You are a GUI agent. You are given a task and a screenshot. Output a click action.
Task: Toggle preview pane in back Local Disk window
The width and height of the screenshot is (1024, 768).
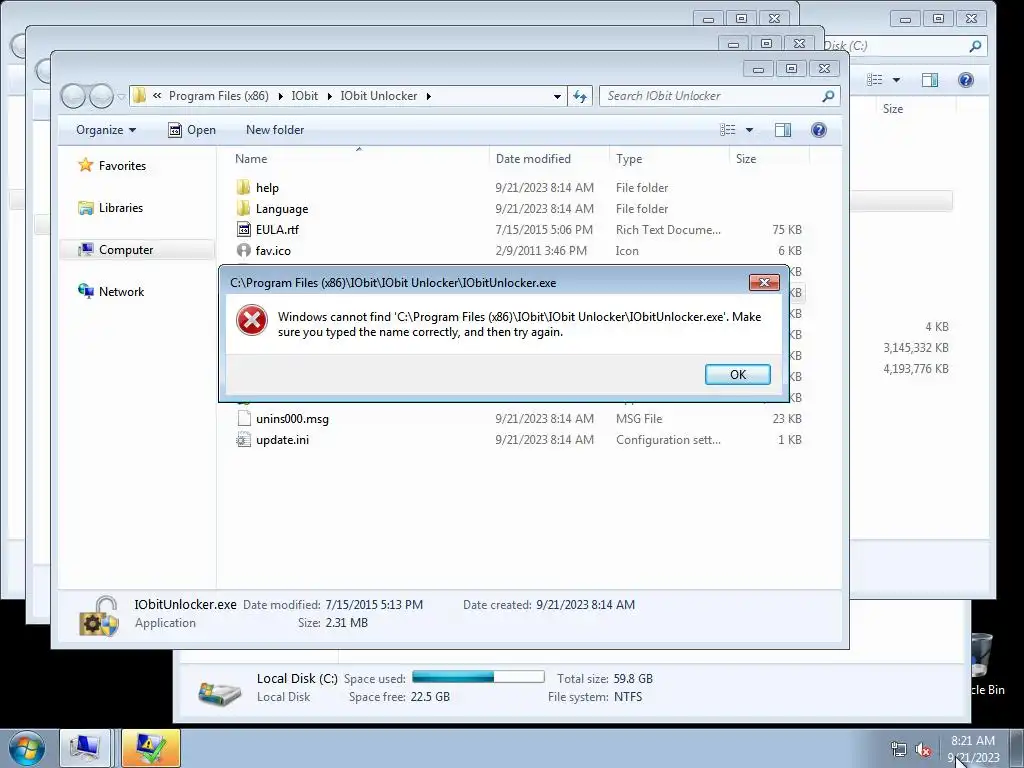coord(929,80)
